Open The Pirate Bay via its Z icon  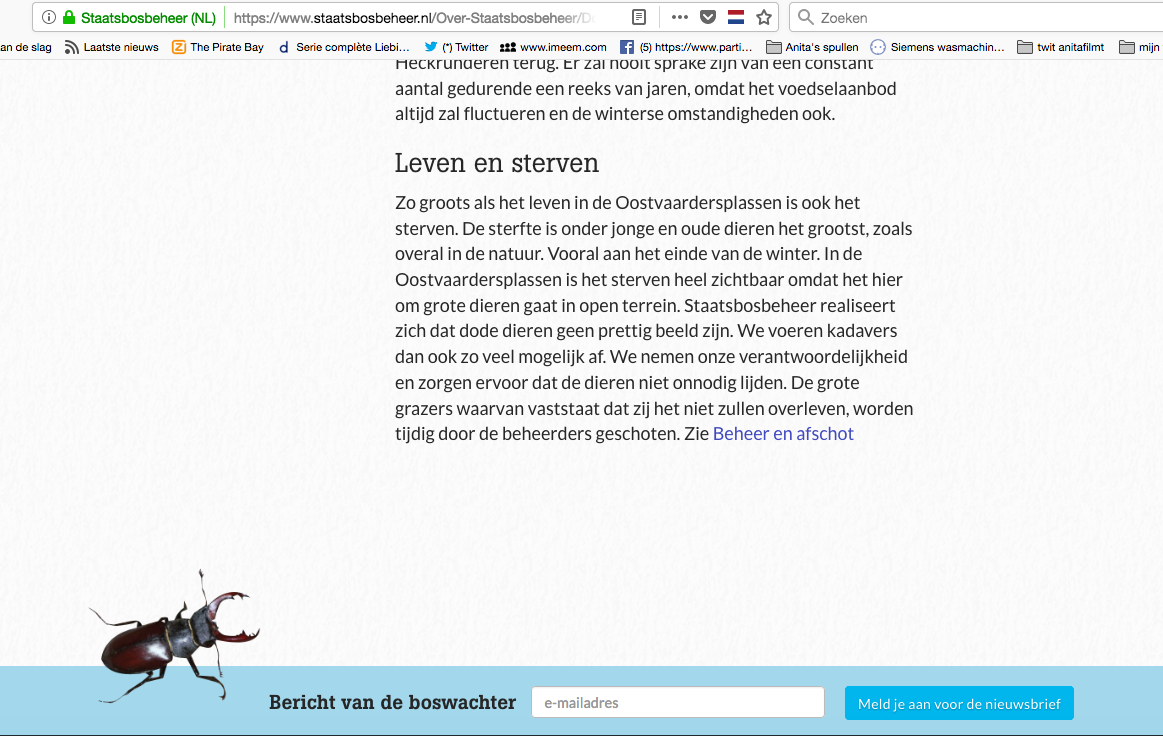(x=180, y=46)
